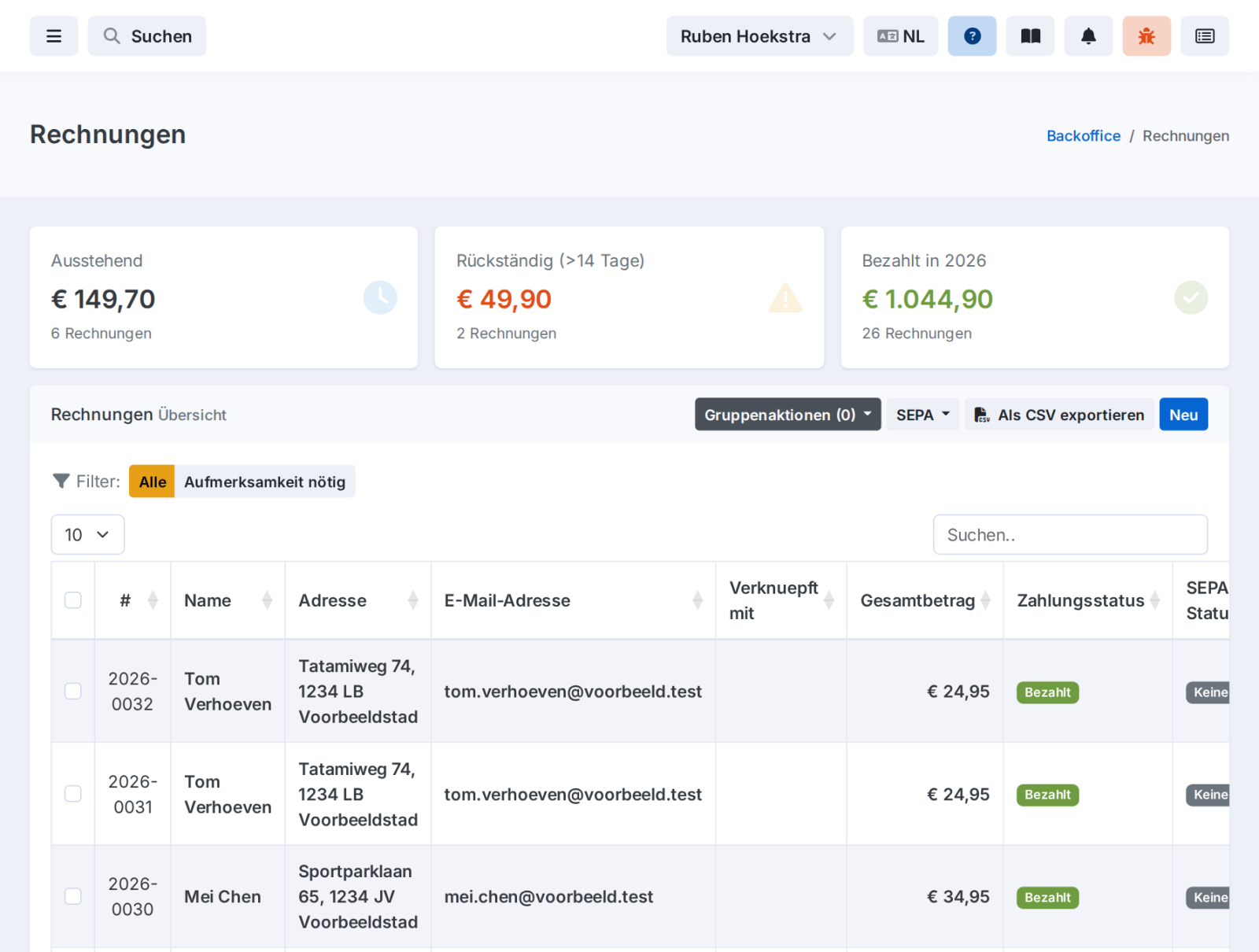The width and height of the screenshot is (1259, 952).
Task: Check the box for invoice 2026-0030
Action: click(x=73, y=896)
